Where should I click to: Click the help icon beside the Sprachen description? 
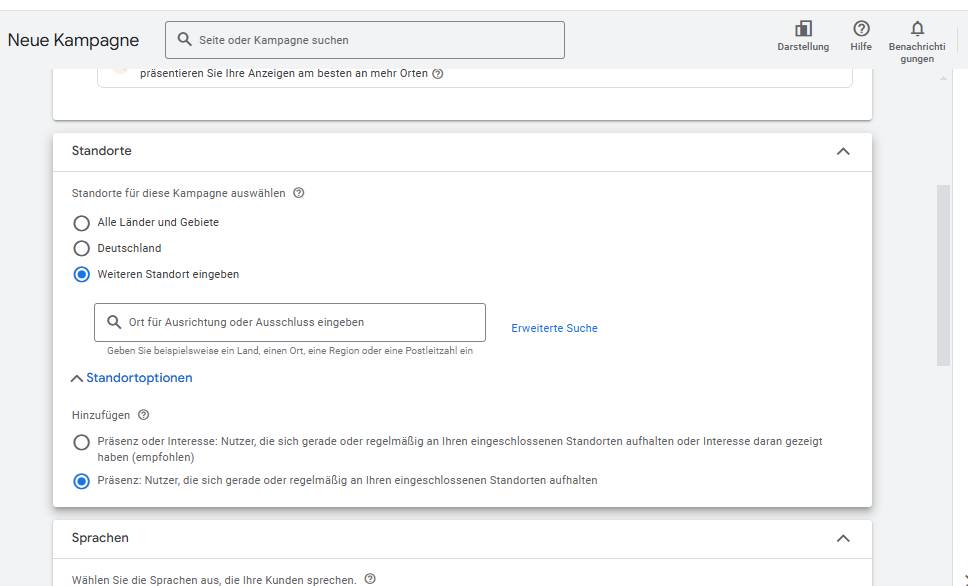click(370, 579)
